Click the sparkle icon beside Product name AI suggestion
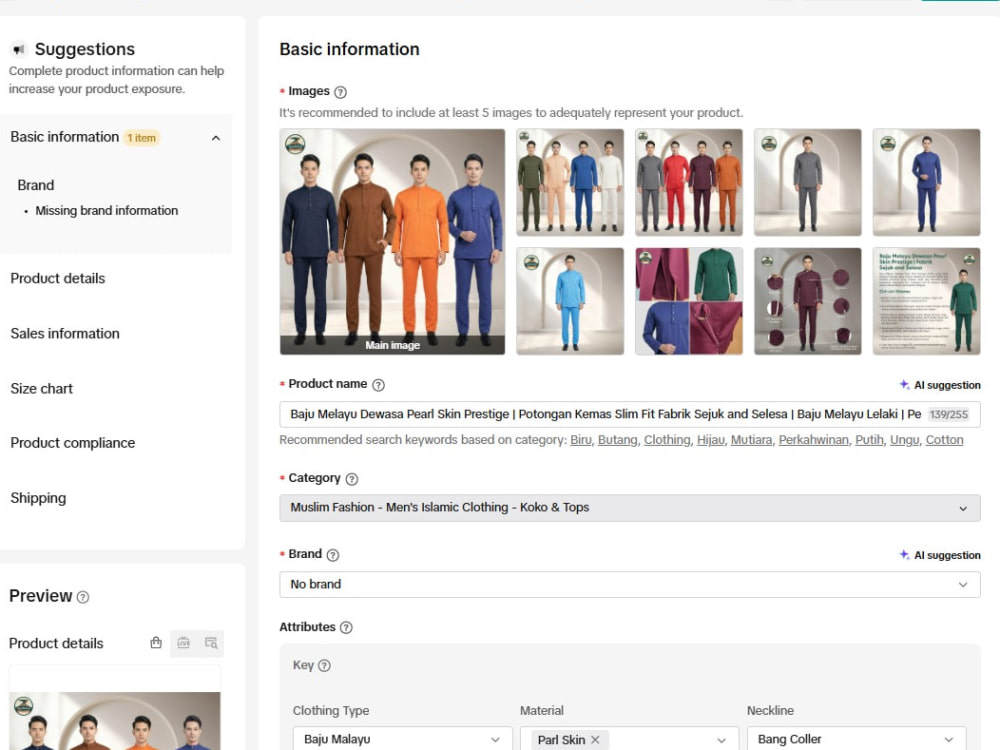This screenshot has width=1000, height=750. (904, 385)
